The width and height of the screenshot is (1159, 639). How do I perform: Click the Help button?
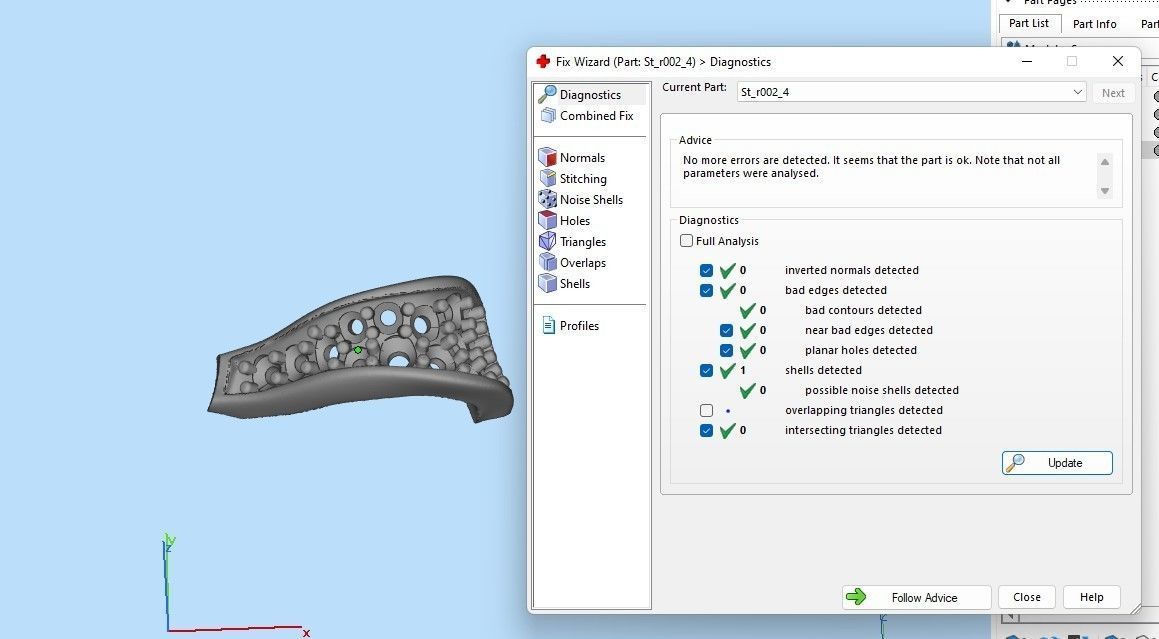tap(1092, 597)
